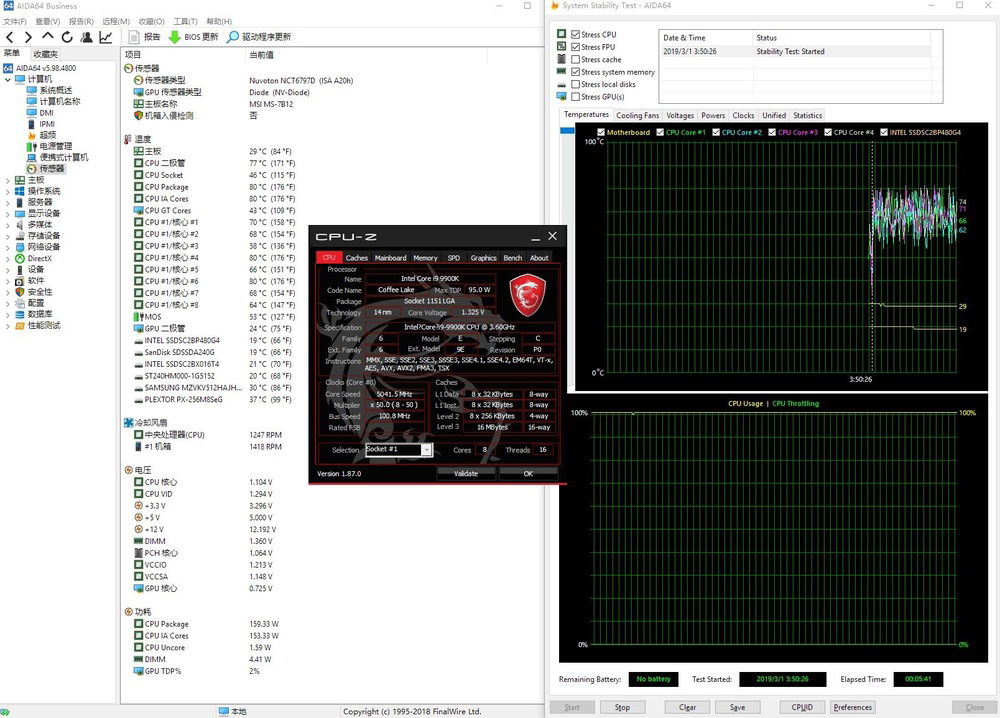Image resolution: width=1000 pixels, height=718 pixels.
Task: Click the IPMI tree icon
Action: click(x=32, y=124)
